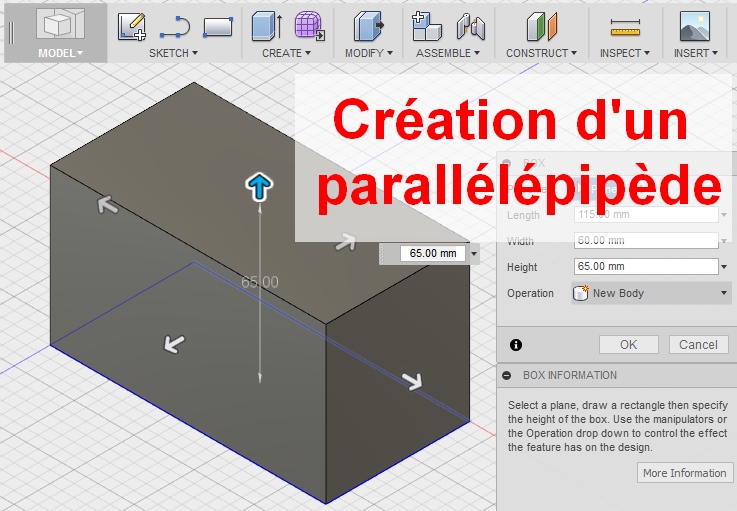Open the Height field dropdown arrow

point(724,267)
